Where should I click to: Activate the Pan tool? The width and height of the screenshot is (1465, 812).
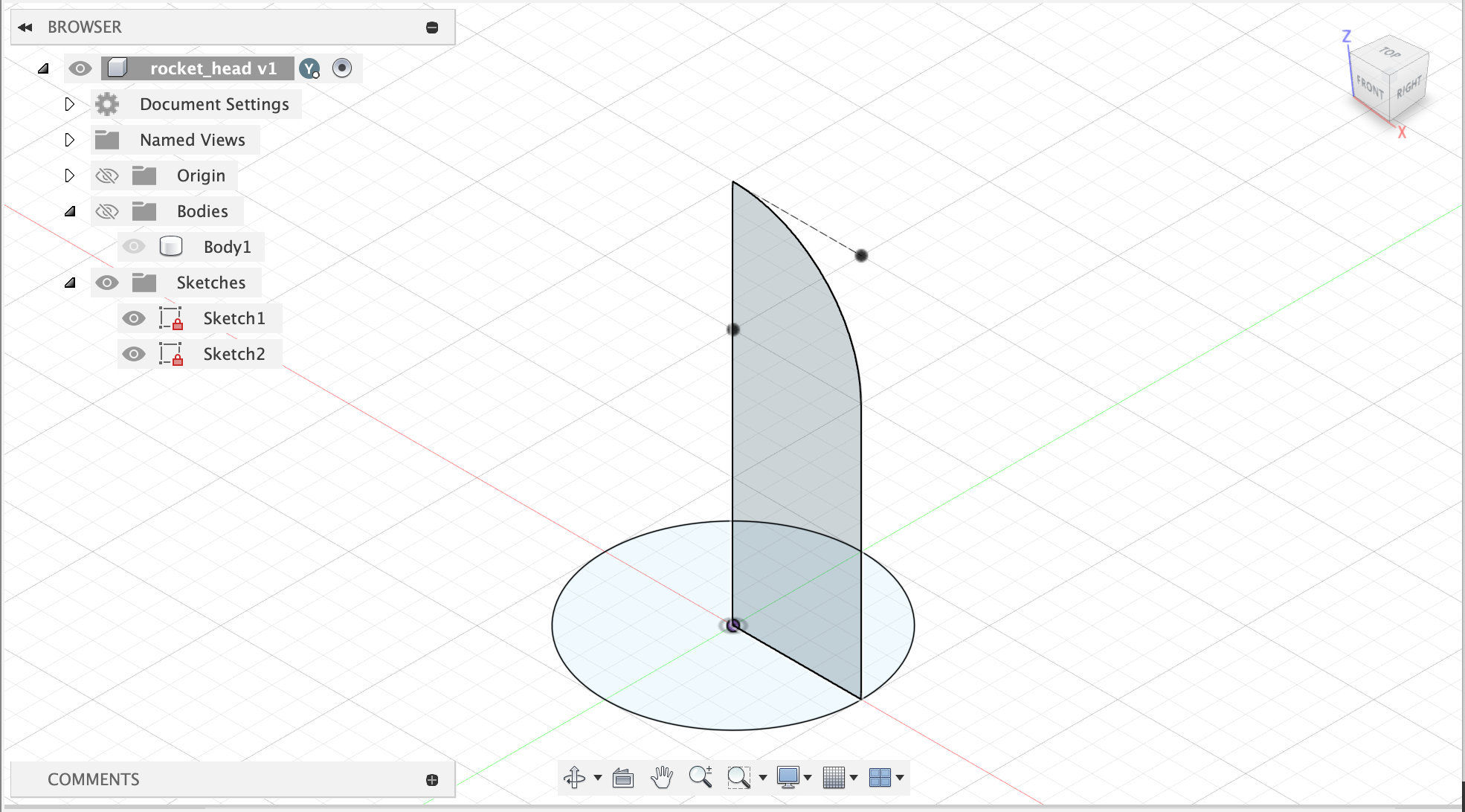tap(661, 778)
